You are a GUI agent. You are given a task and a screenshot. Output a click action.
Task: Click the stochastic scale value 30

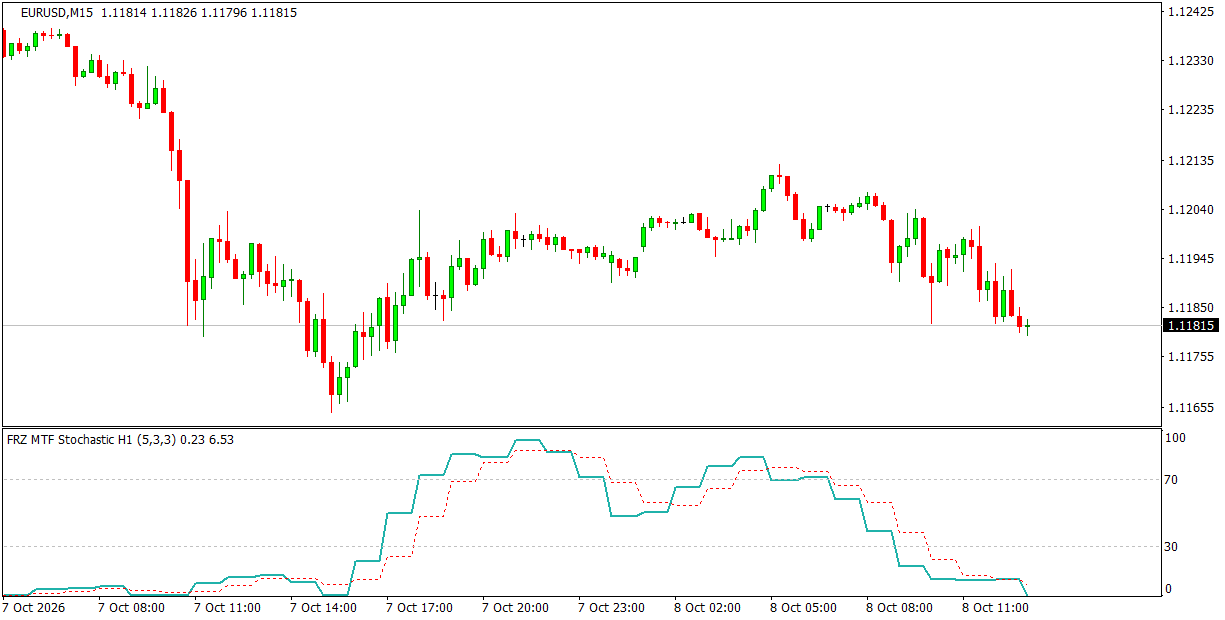click(x=1173, y=546)
